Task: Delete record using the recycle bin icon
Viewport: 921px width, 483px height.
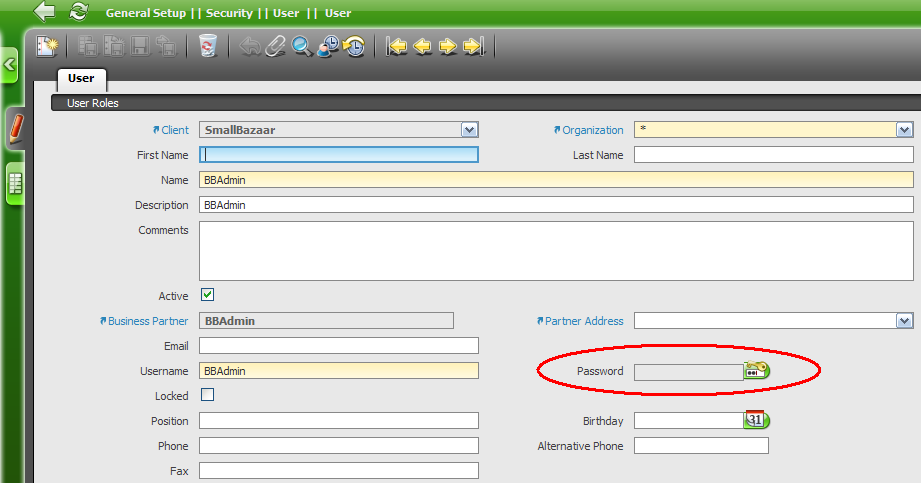Action: tap(207, 46)
